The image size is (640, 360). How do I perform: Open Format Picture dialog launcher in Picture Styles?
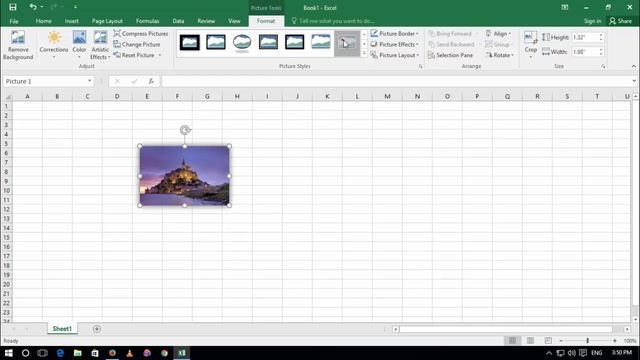pos(420,66)
